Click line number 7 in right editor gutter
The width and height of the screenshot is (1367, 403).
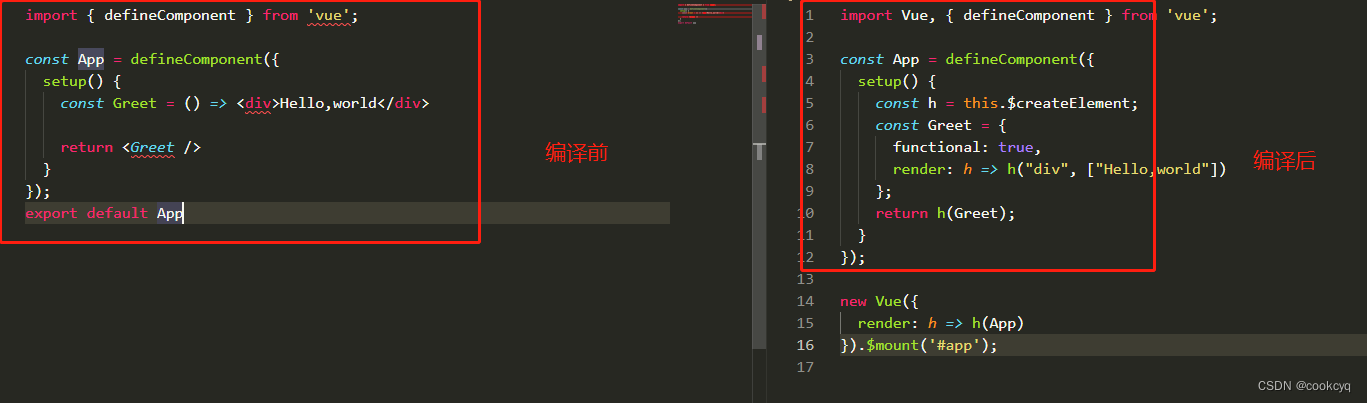[x=810, y=148]
